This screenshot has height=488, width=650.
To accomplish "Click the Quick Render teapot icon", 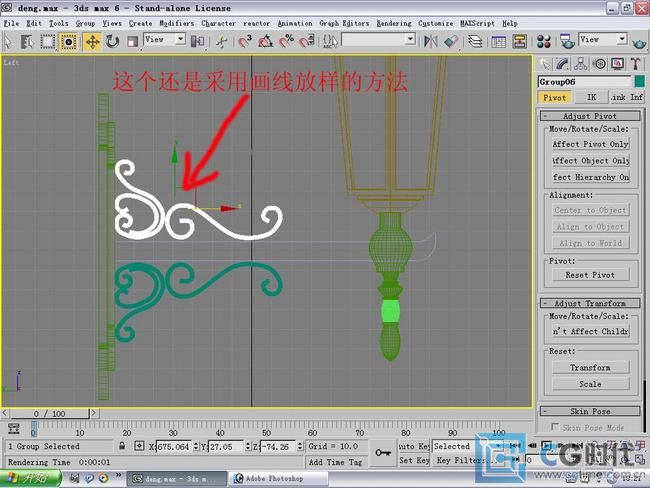I will [x=639, y=42].
